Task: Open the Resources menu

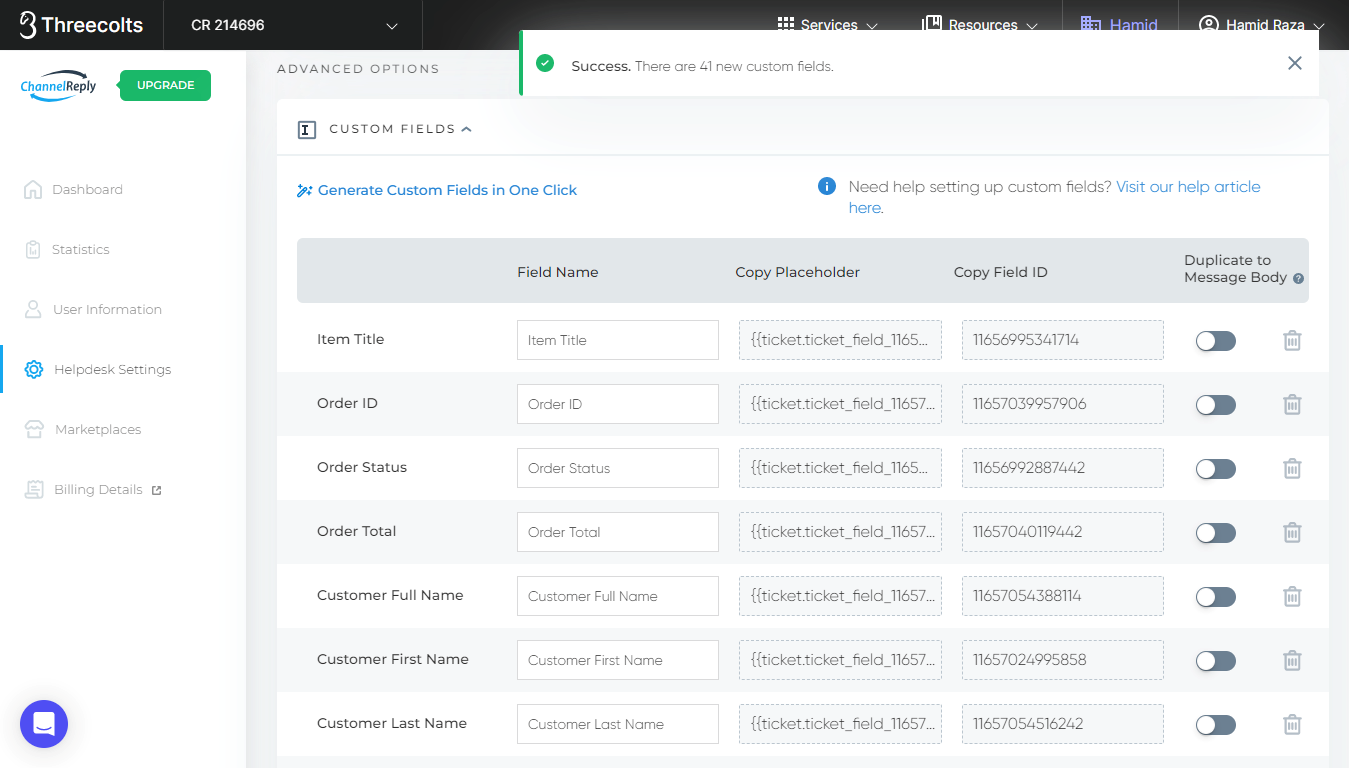Action: coord(978,25)
